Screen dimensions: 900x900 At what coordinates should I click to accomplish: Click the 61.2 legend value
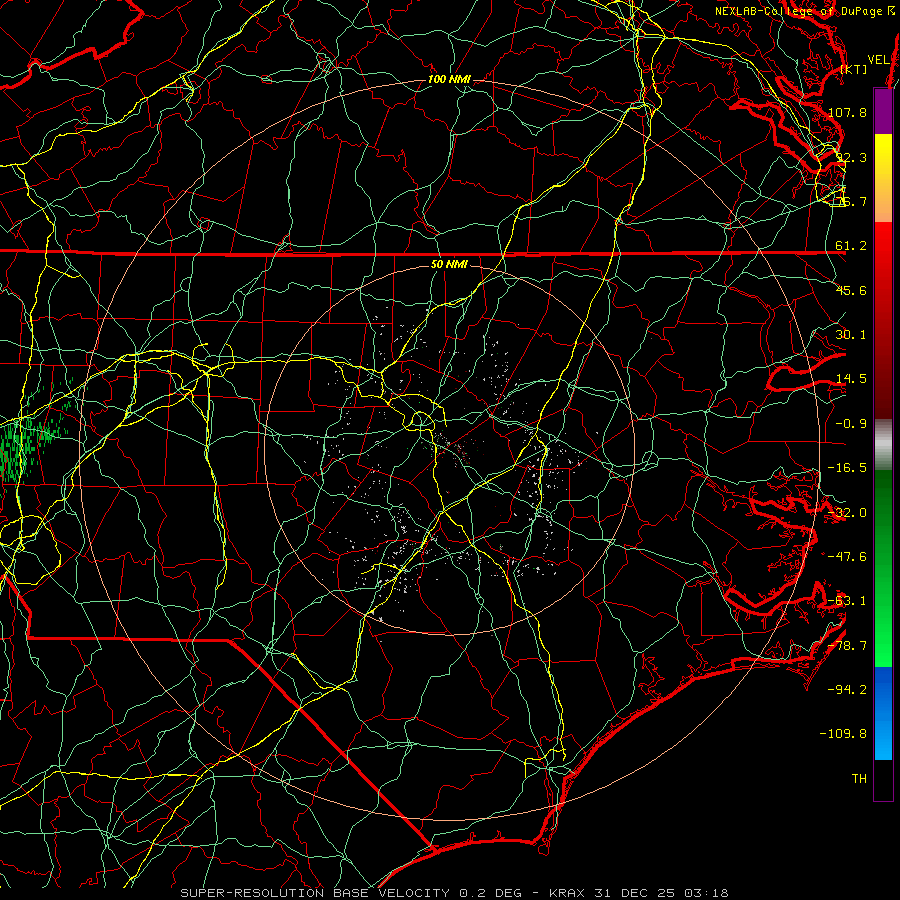click(x=851, y=246)
